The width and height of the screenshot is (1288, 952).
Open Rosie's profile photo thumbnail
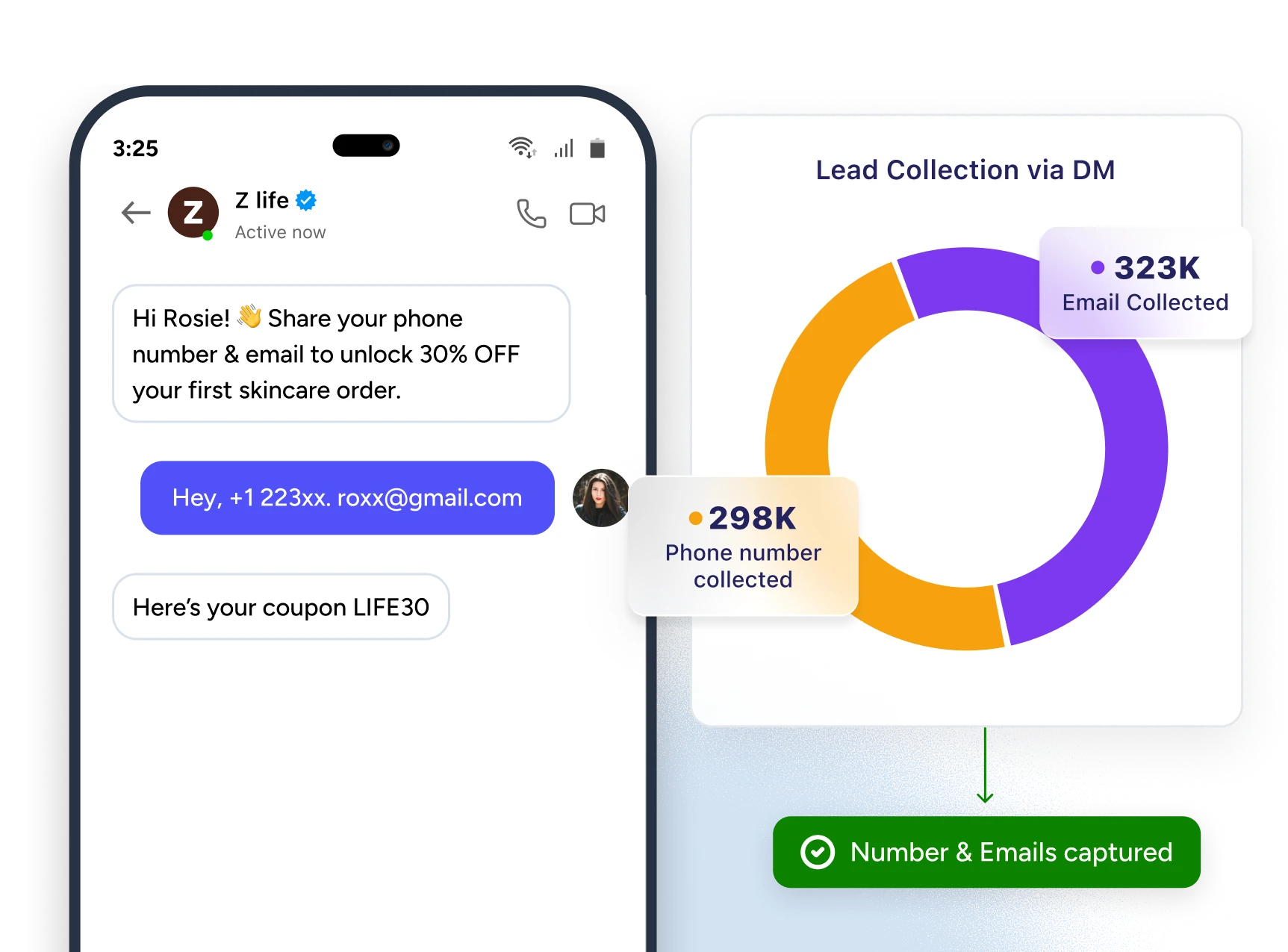coord(601,498)
